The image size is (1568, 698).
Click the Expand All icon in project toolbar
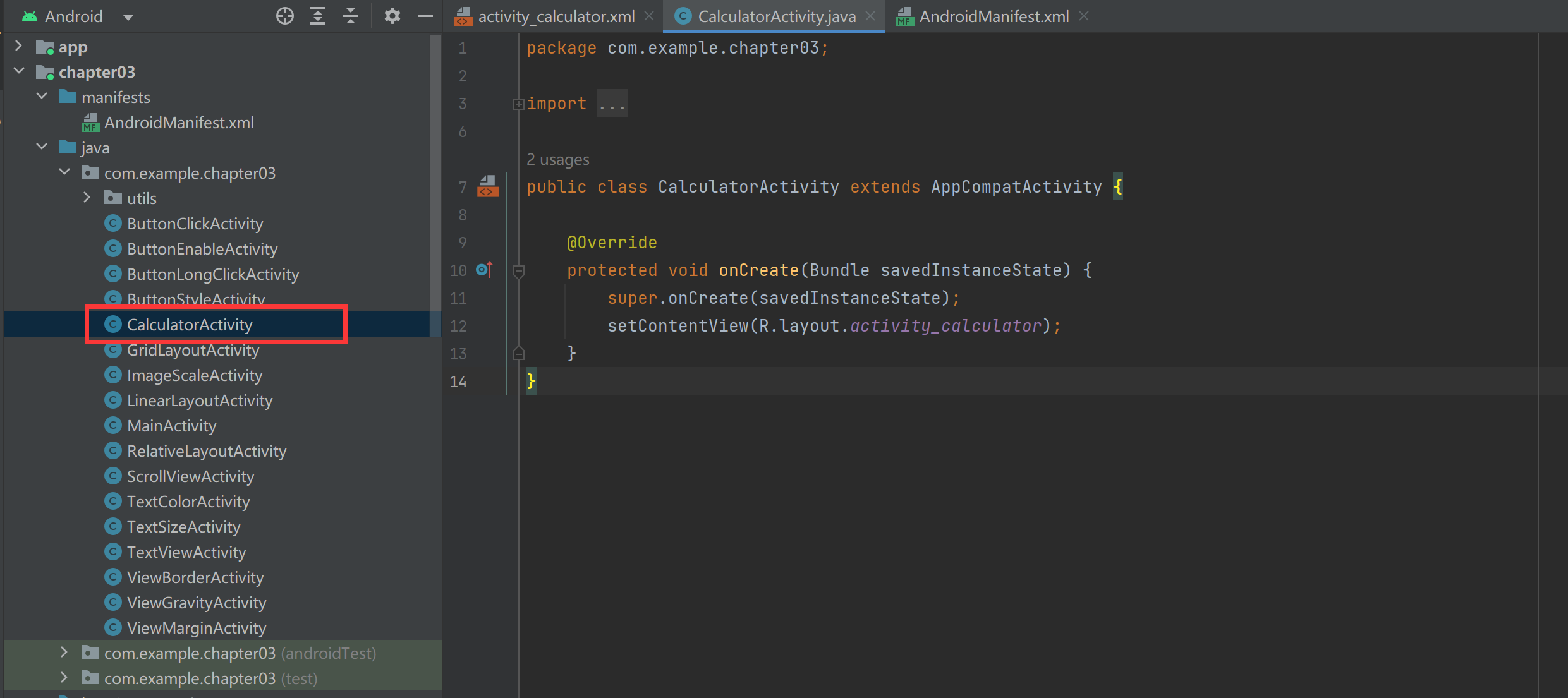tap(318, 16)
